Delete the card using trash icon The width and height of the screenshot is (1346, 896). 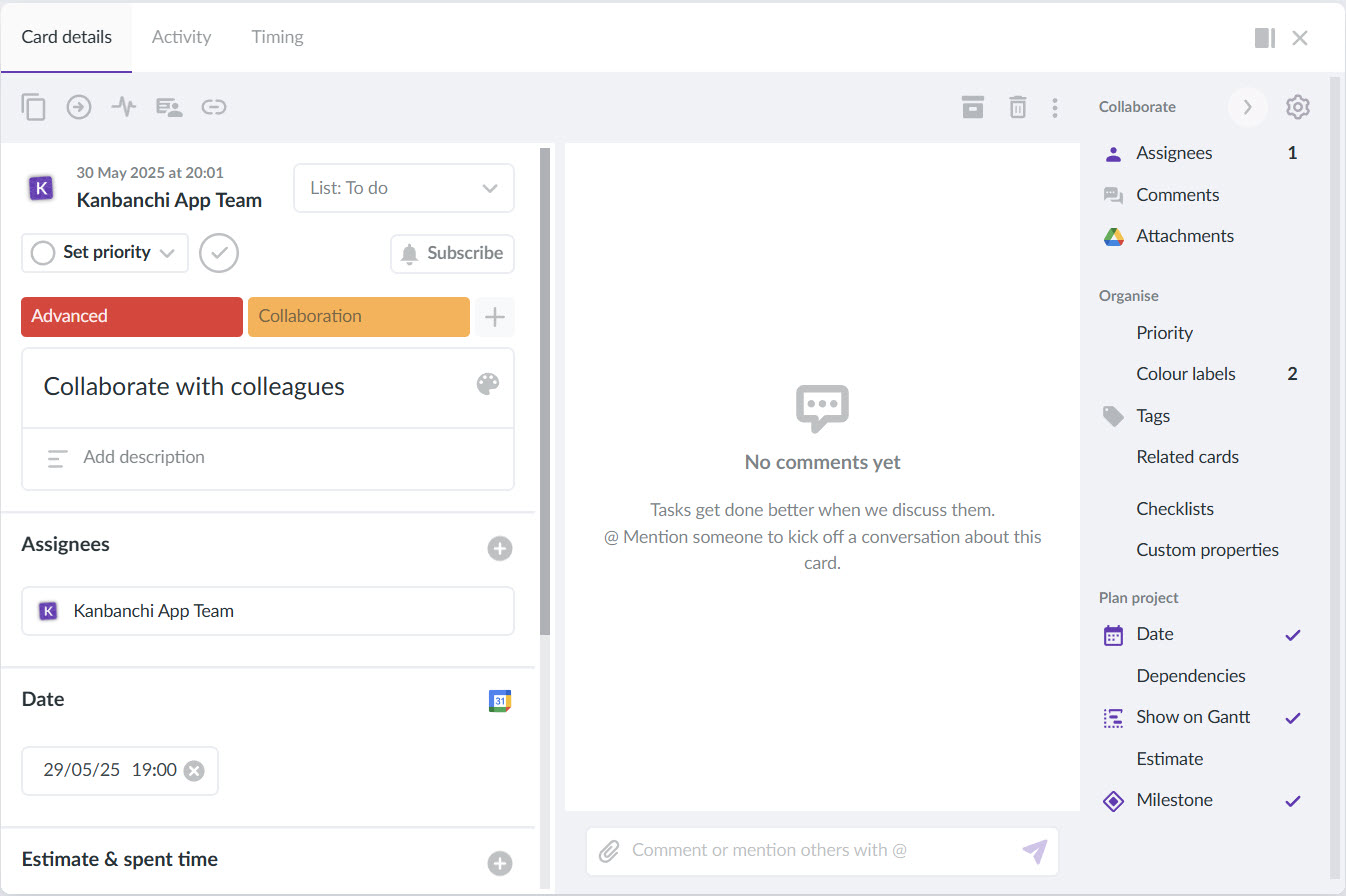(x=1017, y=107)
